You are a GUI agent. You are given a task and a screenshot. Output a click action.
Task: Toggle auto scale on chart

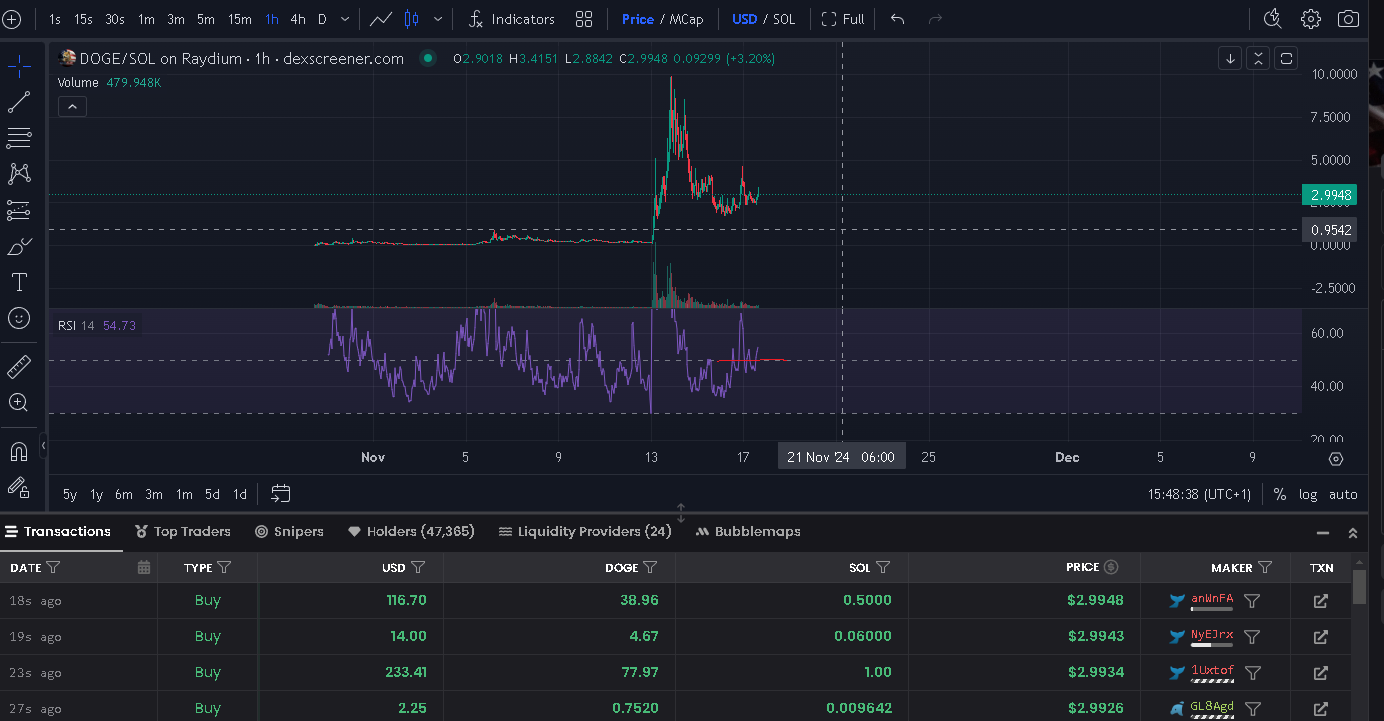[1343, 494]
